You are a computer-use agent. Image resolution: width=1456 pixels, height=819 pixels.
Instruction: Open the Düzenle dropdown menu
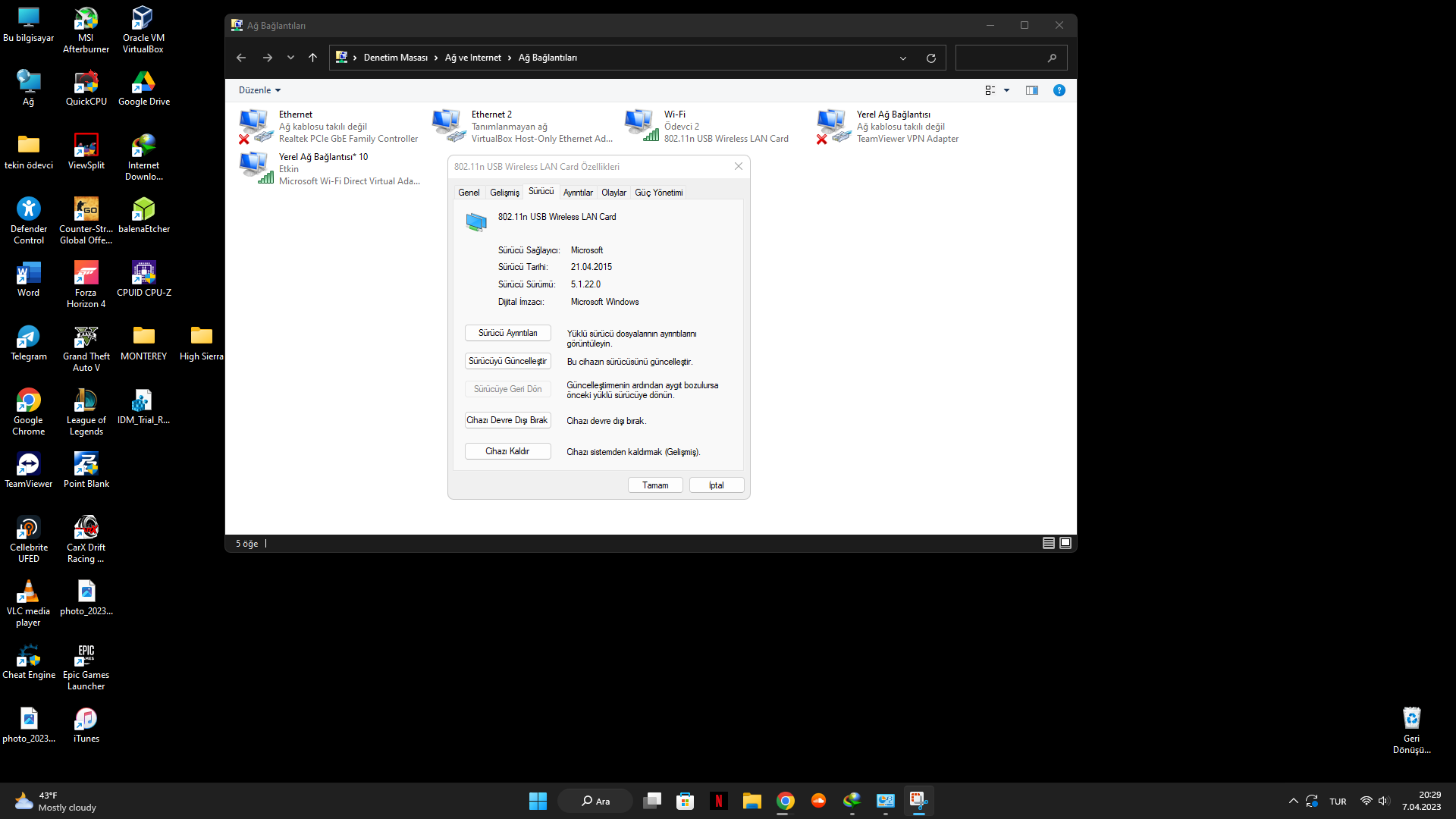pyautogui.click(x=259, y=90)
